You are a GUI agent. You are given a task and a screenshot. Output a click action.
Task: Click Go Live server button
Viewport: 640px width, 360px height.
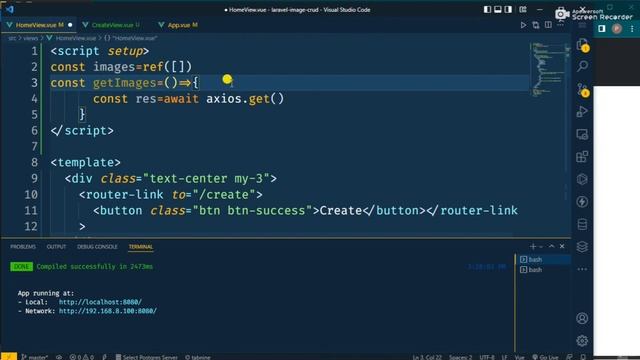(545, 357)
